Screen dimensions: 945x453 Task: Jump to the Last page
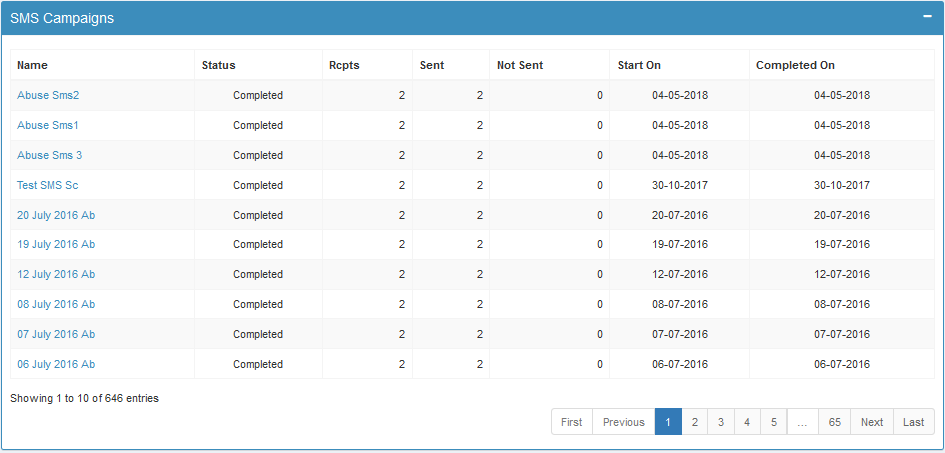coord(913,422)
